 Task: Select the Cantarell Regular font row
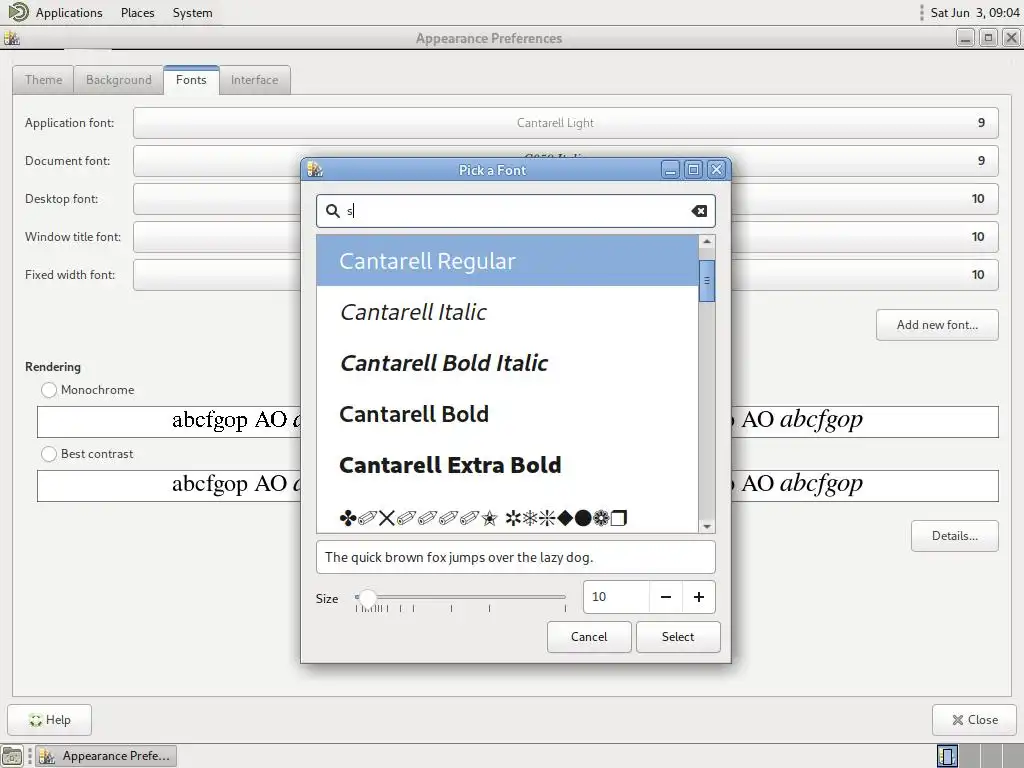507,261
